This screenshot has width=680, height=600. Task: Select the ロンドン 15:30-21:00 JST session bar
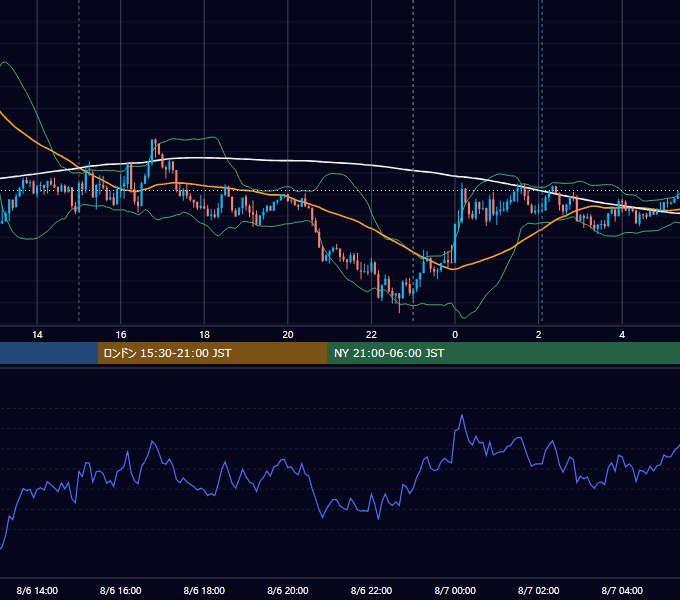[x=212, y=353]
